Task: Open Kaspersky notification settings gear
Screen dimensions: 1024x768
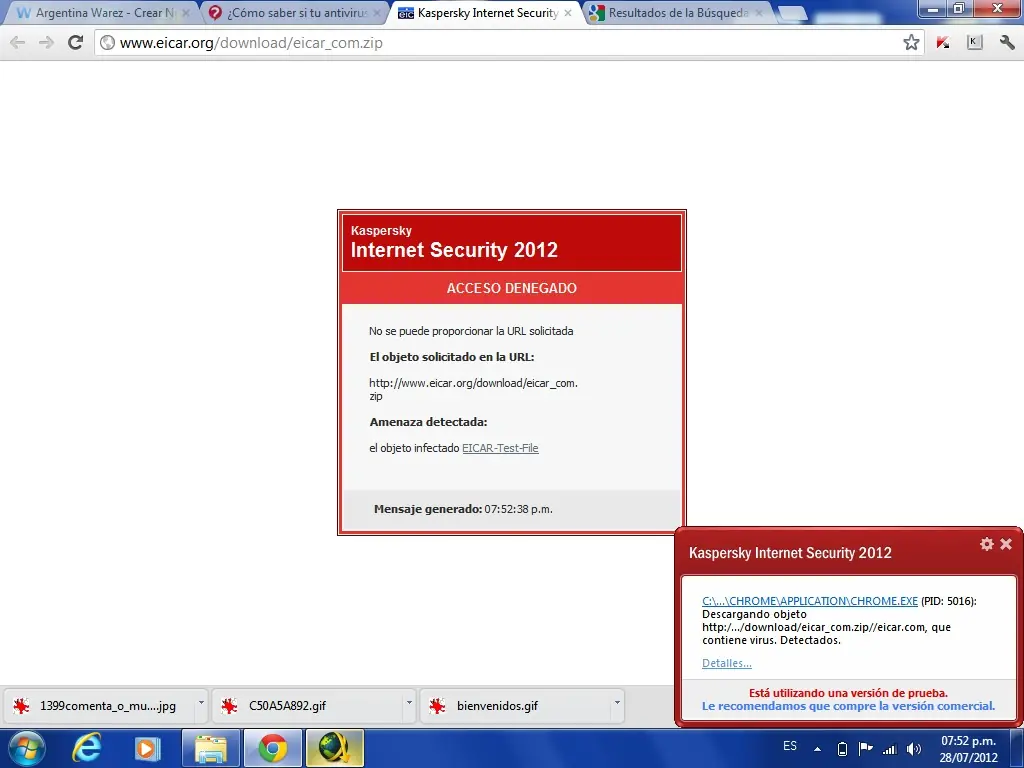Action: pyautogui.click(x=987, y=544)
